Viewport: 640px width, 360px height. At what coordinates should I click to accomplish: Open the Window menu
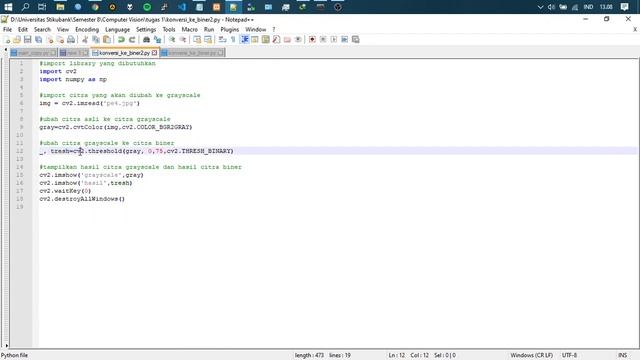[x=256, y=29]
